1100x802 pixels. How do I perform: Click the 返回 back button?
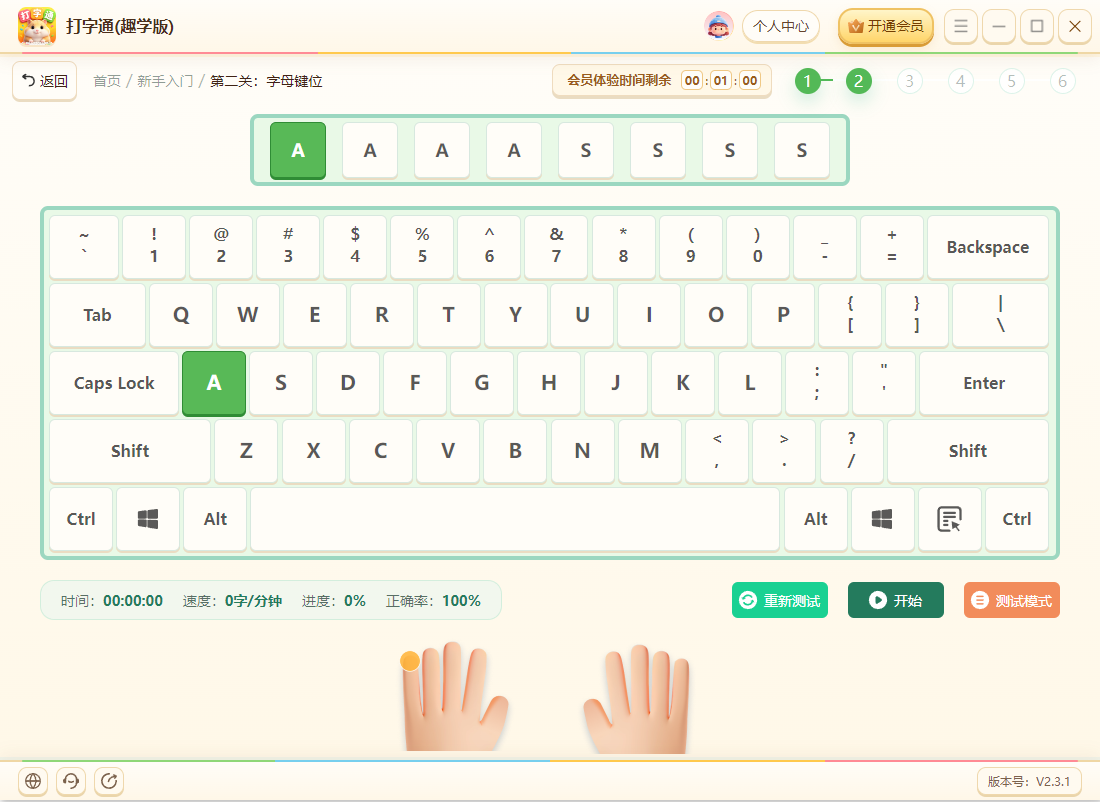[44, 81]
